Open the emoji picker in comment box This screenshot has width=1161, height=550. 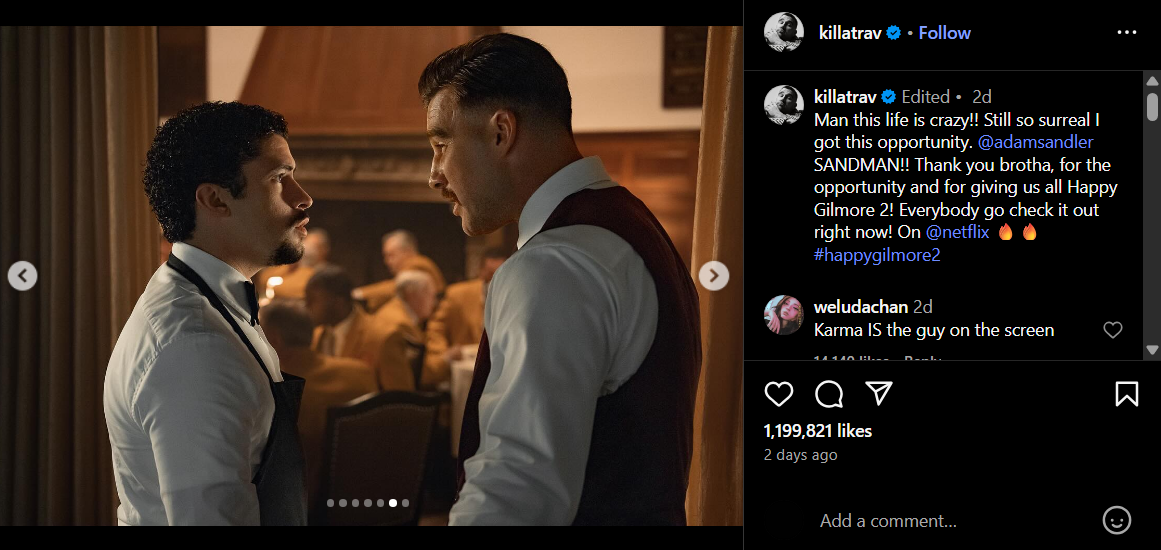[x=1116, y=520]
